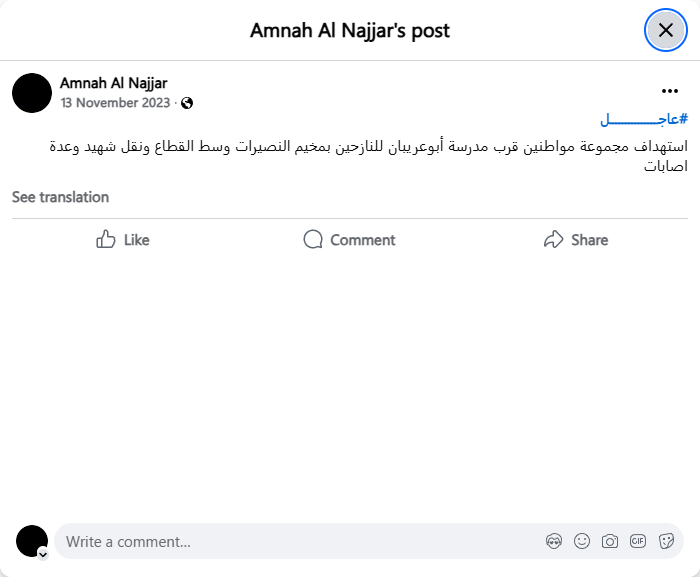Click the 13 November 2023 post date

[x=115, y=103]
